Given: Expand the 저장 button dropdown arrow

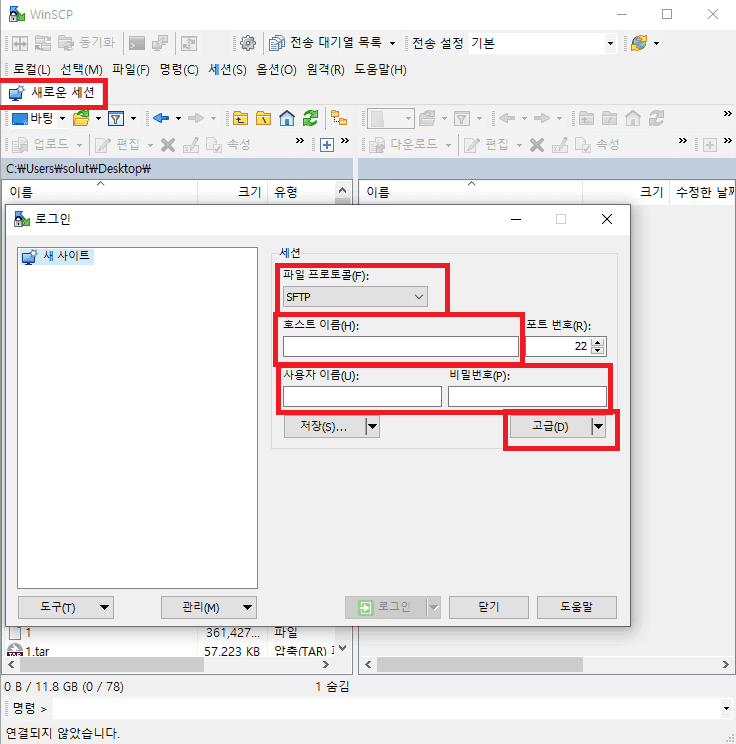Looking at the screenshot, I should coord(373,427).
